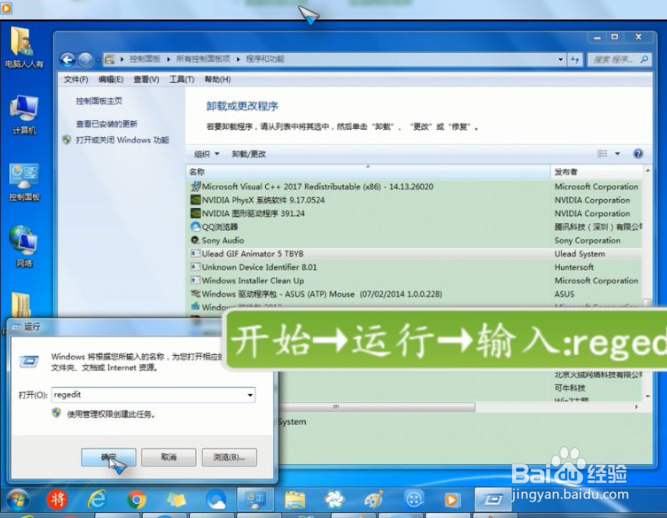Open 打开或关闭 Windows 功能 link
This screenshot has width=667, height=518.
(x=123, y=140)
